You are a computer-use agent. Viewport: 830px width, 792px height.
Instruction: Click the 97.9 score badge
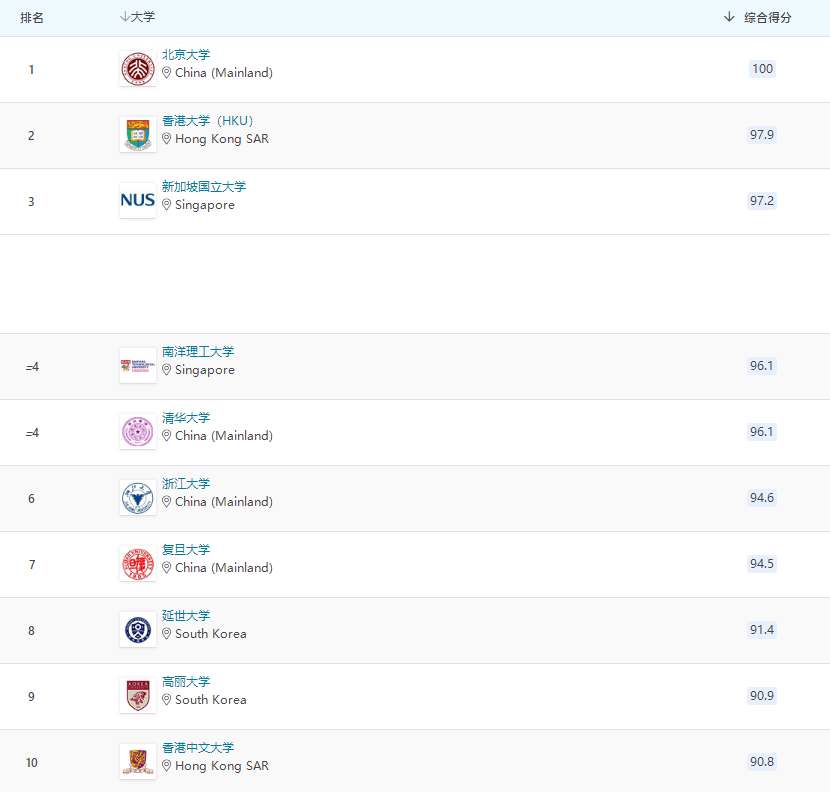point(761,135)
